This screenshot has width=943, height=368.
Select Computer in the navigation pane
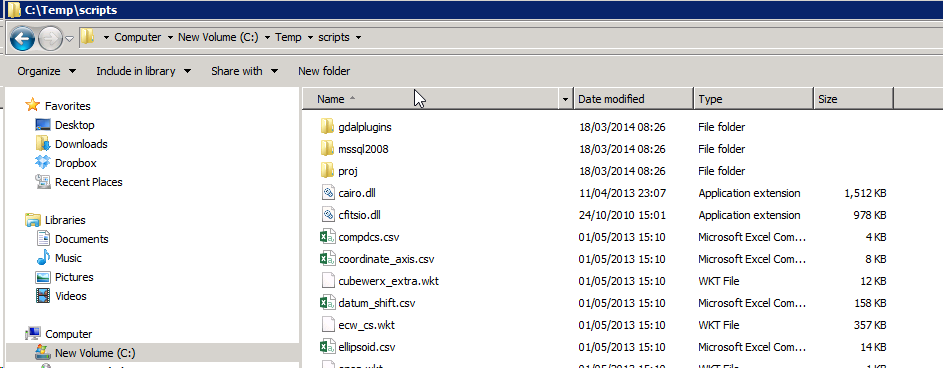[69, 334]
